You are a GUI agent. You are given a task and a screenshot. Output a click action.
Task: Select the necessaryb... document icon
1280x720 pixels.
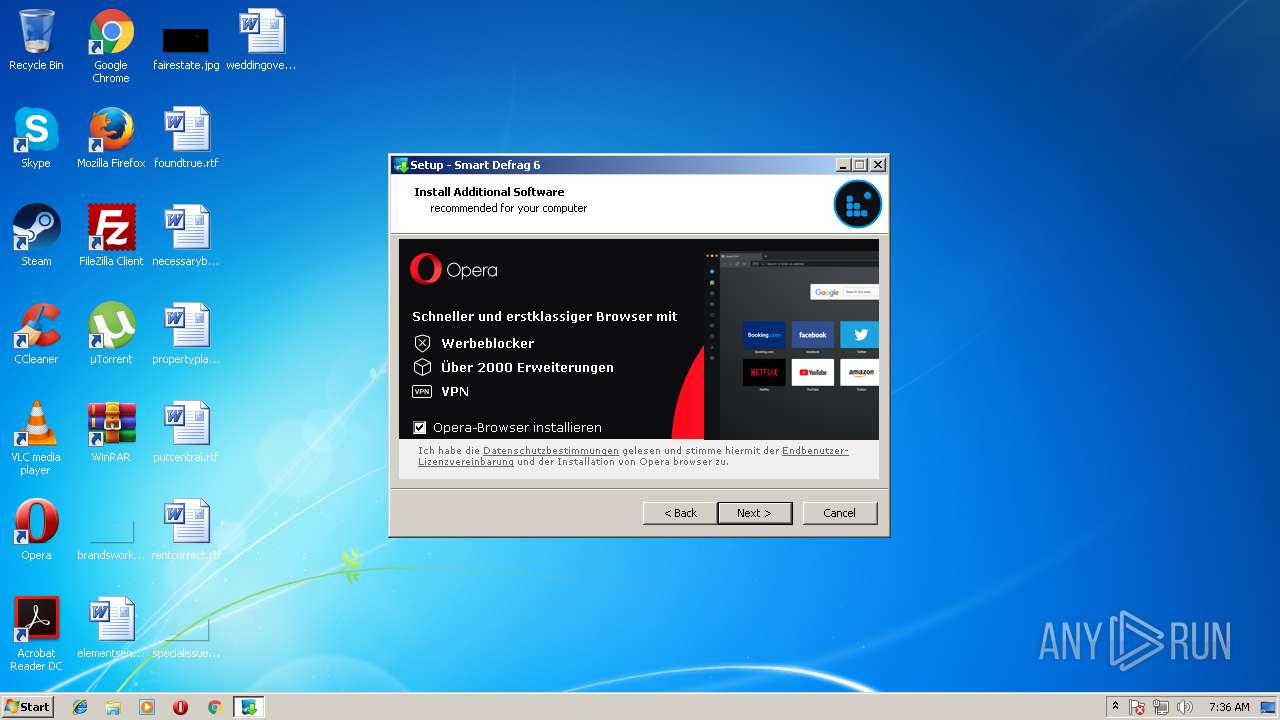coord(186,236)
